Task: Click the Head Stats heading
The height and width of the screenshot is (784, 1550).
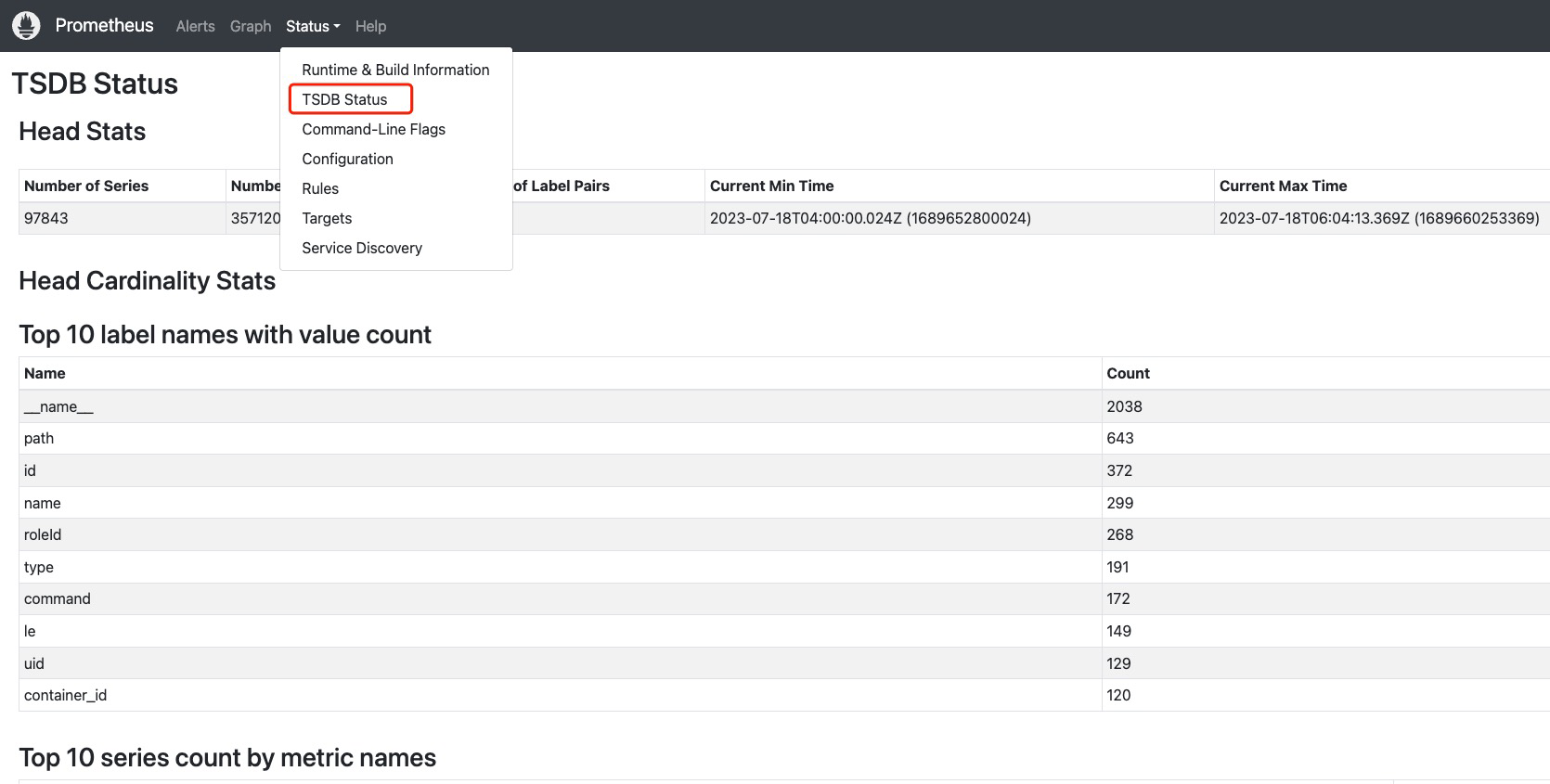Action: (x=82, y=132)
